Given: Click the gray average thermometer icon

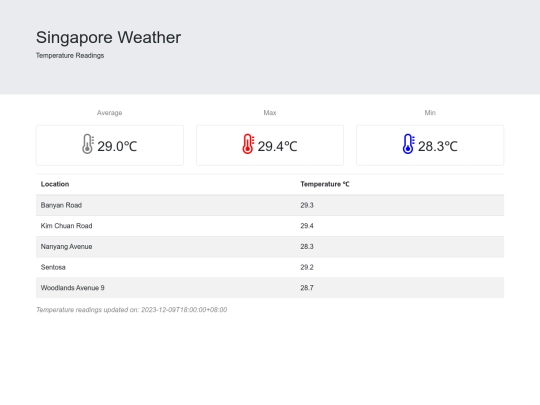Looking at the screenshot, I should (x=88, y=144).
